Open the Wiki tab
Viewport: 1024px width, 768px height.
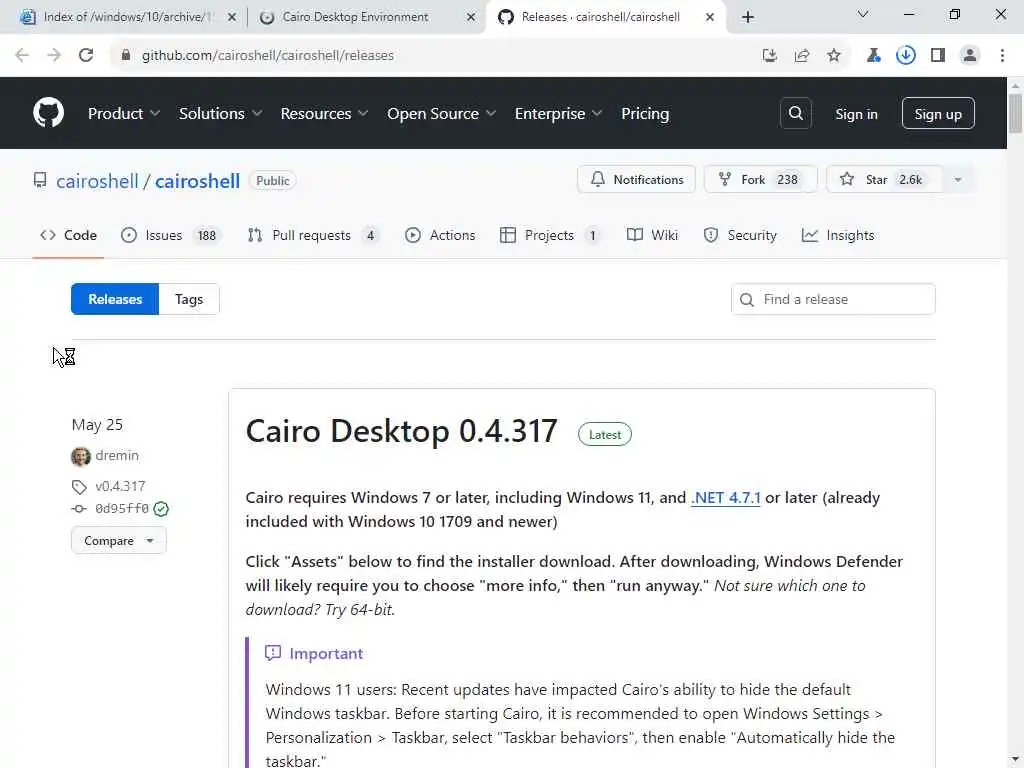click(652, 235)
